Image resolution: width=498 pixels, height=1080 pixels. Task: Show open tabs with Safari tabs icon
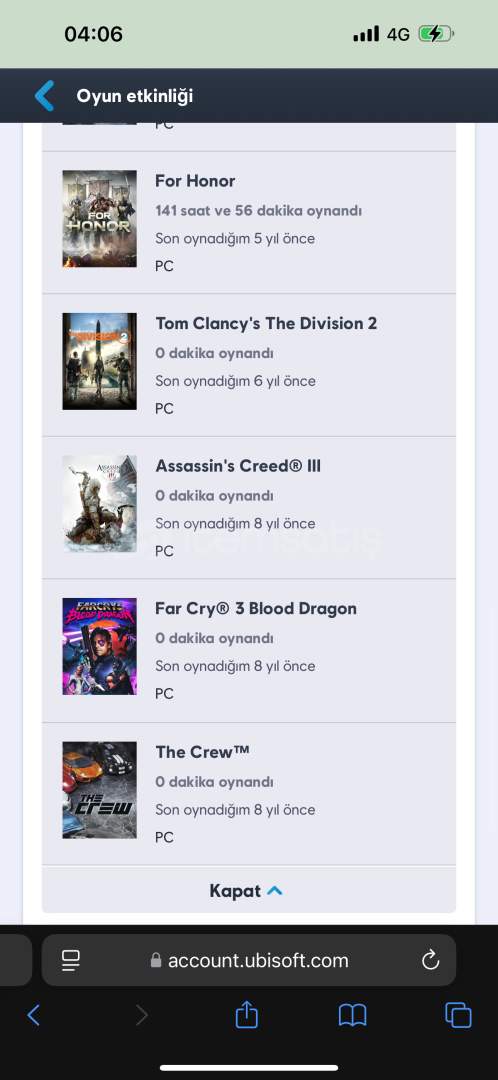point(458,1015)
